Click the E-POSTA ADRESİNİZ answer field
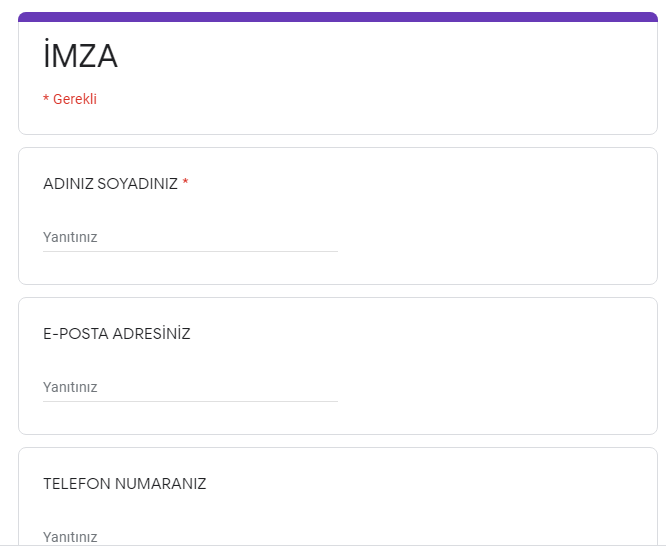Viewport: 666px width, 550px height. [190, 387]
